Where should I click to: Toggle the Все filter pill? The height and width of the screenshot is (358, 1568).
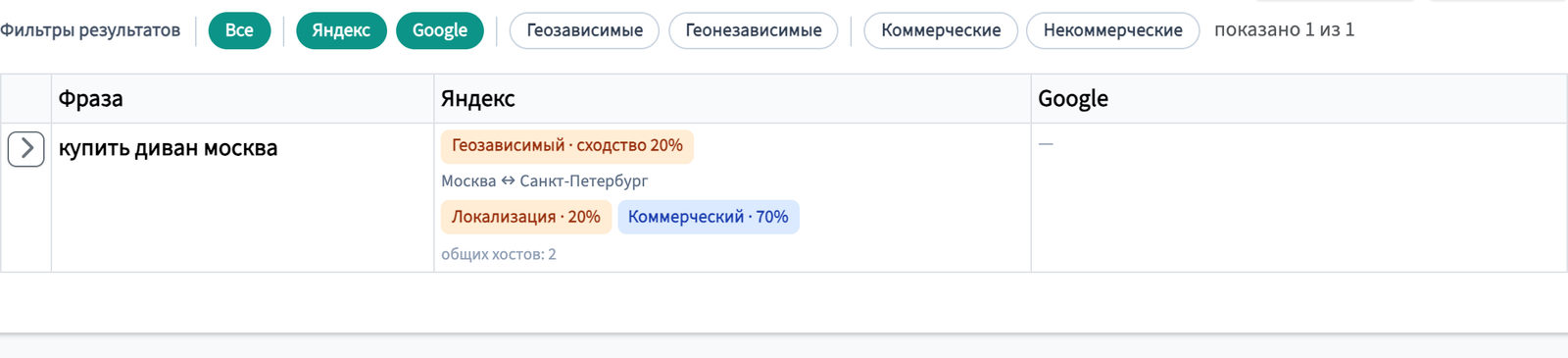239,30
